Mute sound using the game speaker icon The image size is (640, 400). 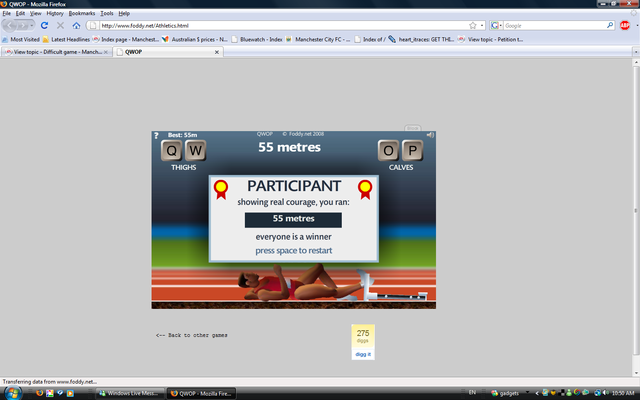(x=430, y=135)
